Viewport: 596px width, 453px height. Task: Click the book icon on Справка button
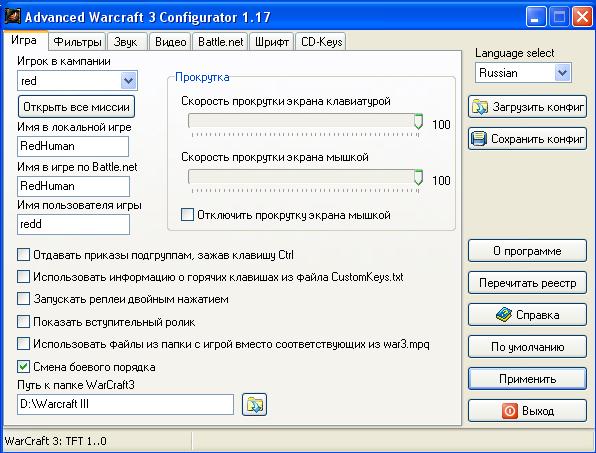pyautogui.click(x=504, y=315)
